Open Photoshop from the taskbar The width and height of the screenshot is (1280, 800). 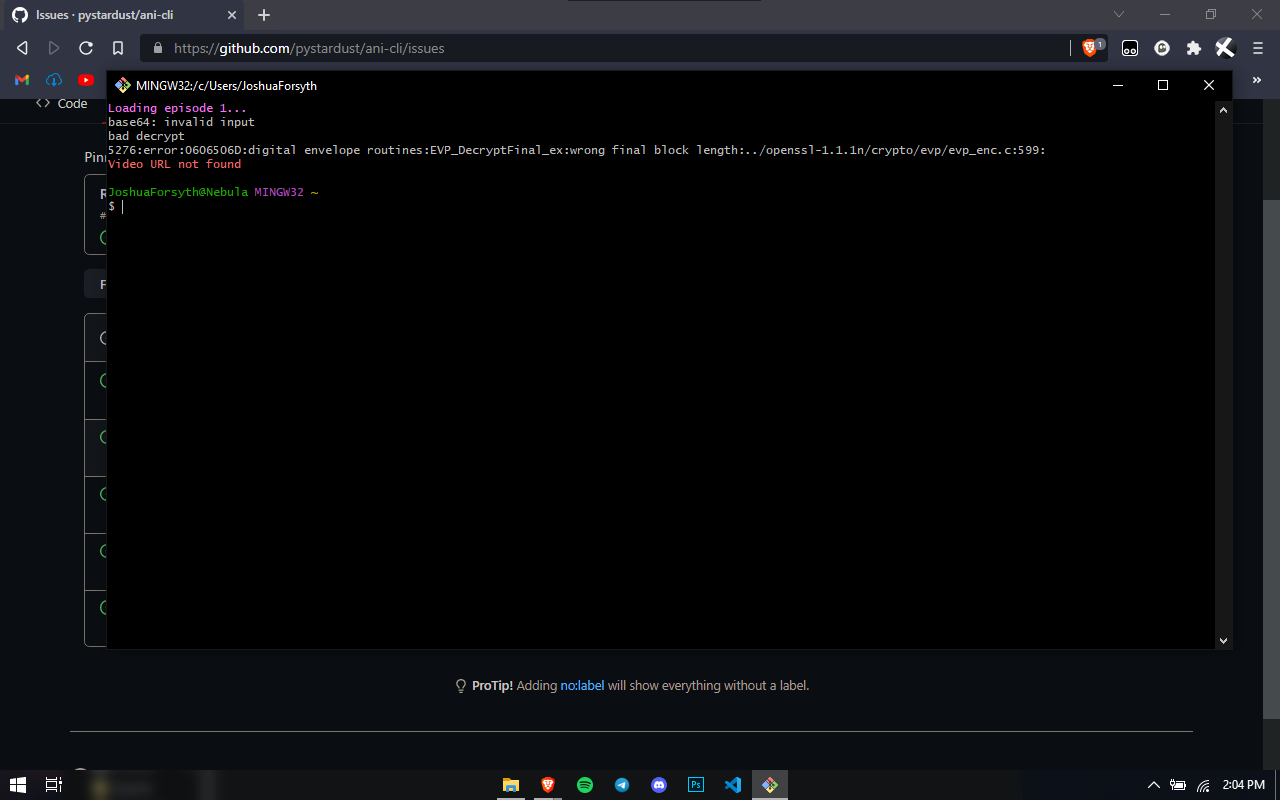[x=696, y=785]
